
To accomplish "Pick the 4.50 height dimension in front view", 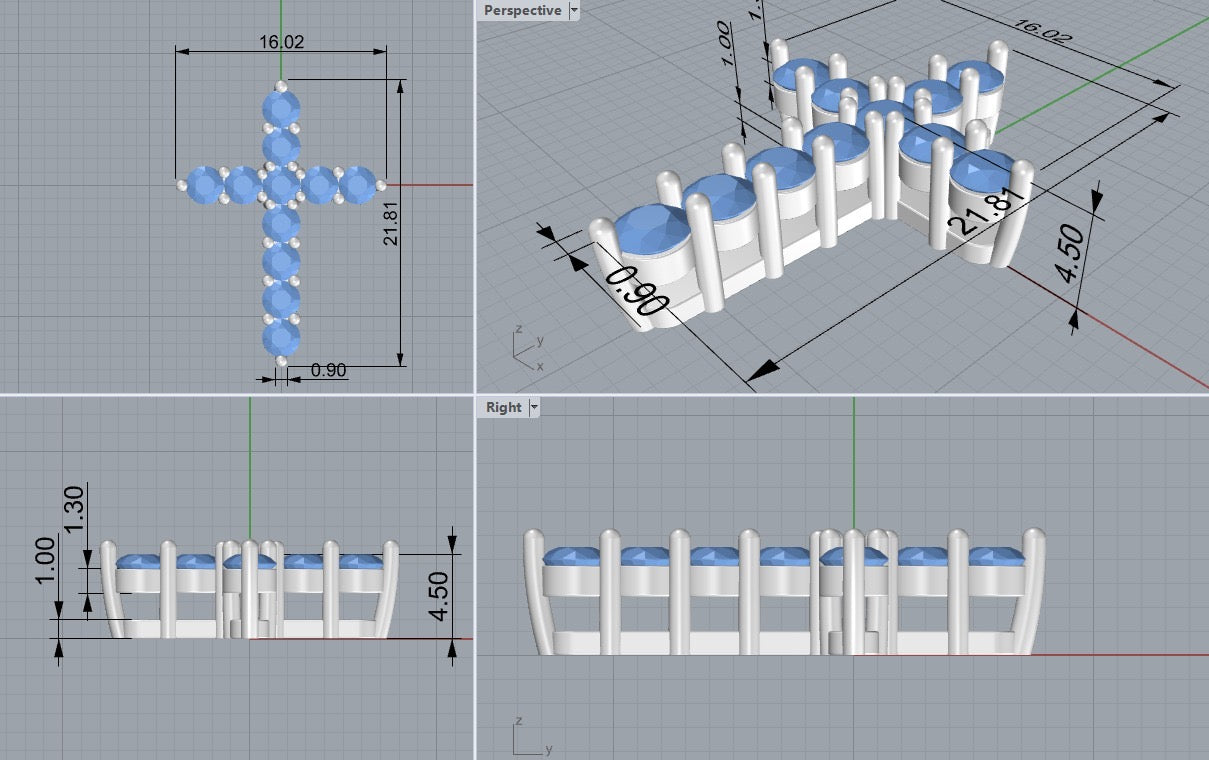I will click(x=439, y=597).
